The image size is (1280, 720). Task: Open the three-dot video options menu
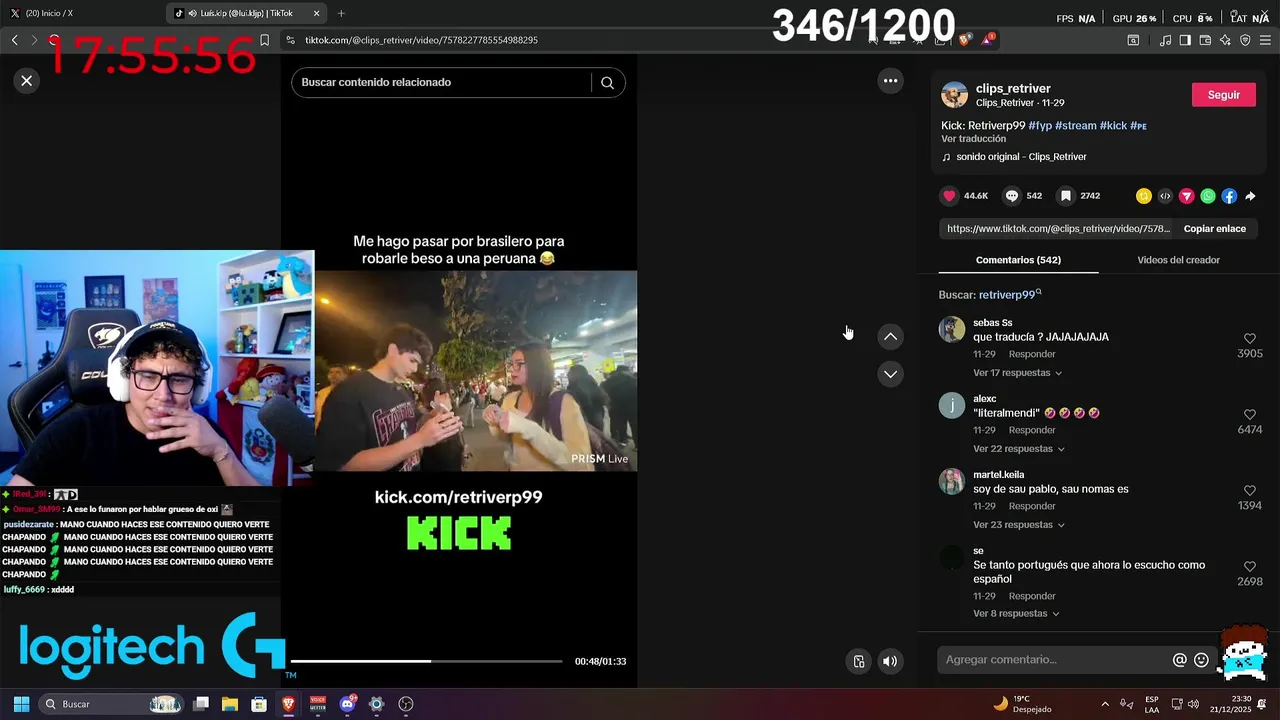tap(890, 81)
